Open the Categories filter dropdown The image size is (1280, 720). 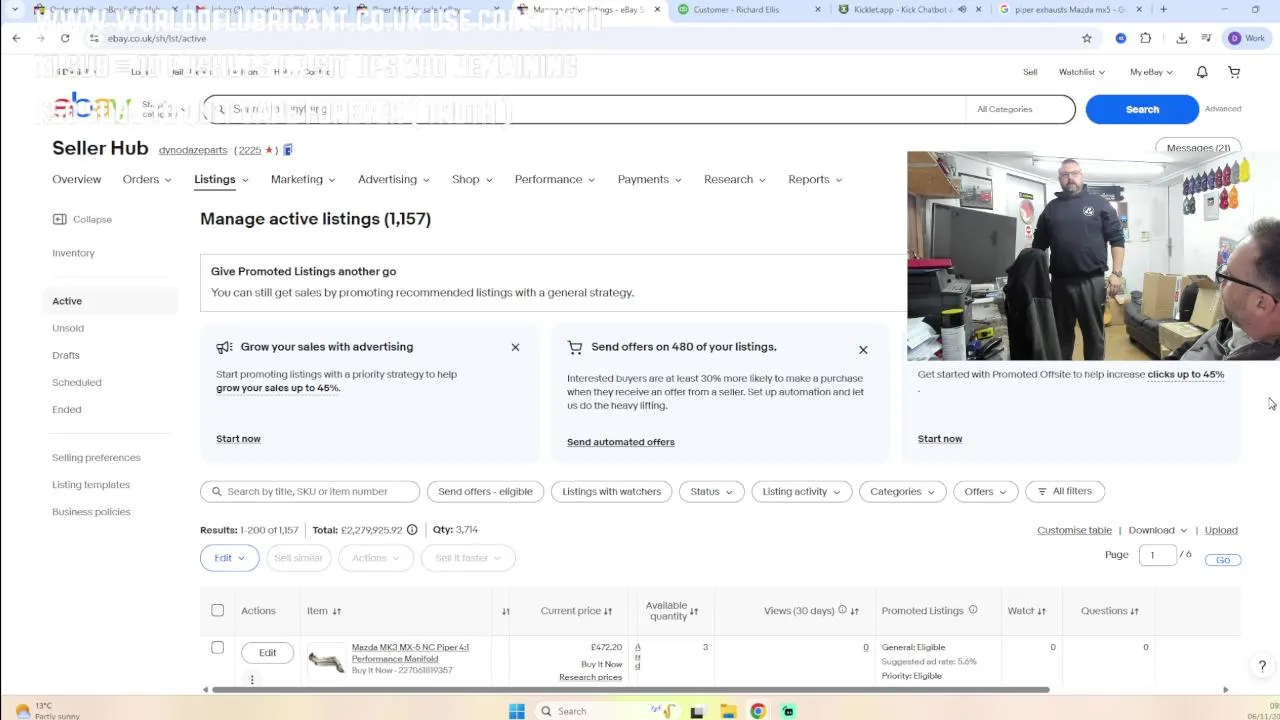click(902, 491)
